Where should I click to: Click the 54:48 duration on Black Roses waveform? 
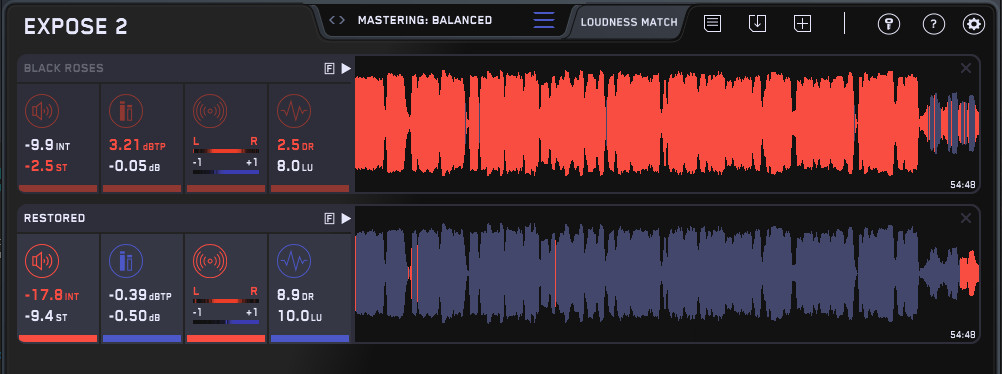pos(962,184)
